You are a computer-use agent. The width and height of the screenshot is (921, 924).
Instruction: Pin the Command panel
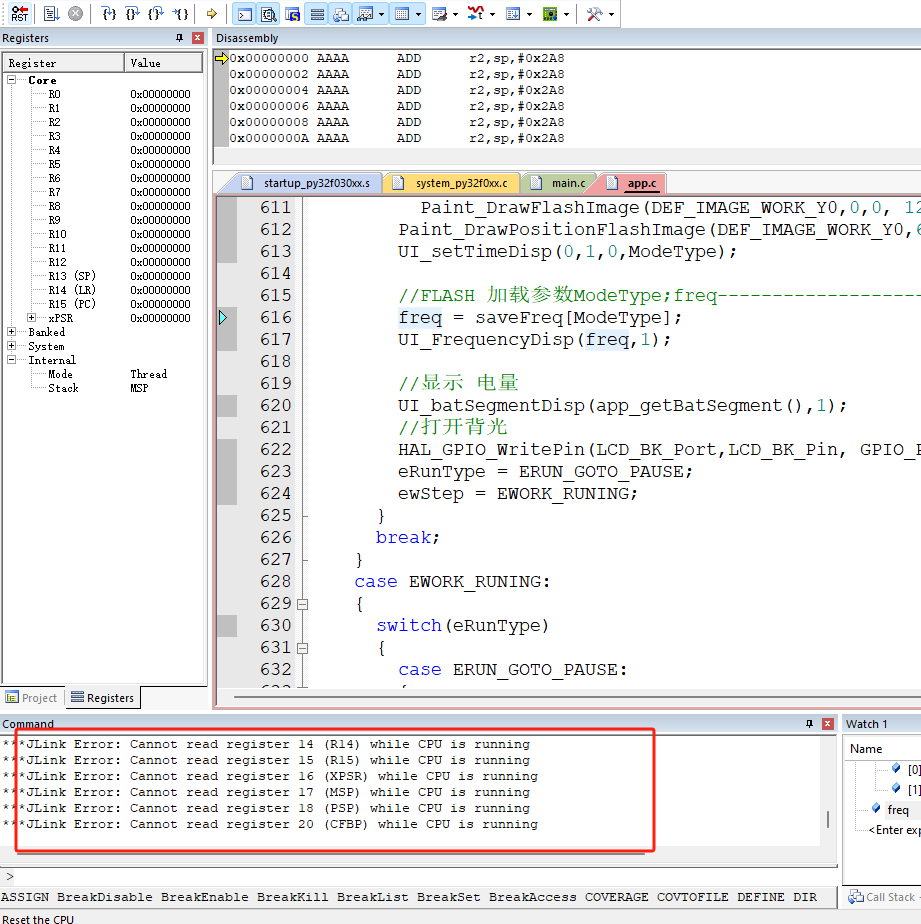click(809, 724)
